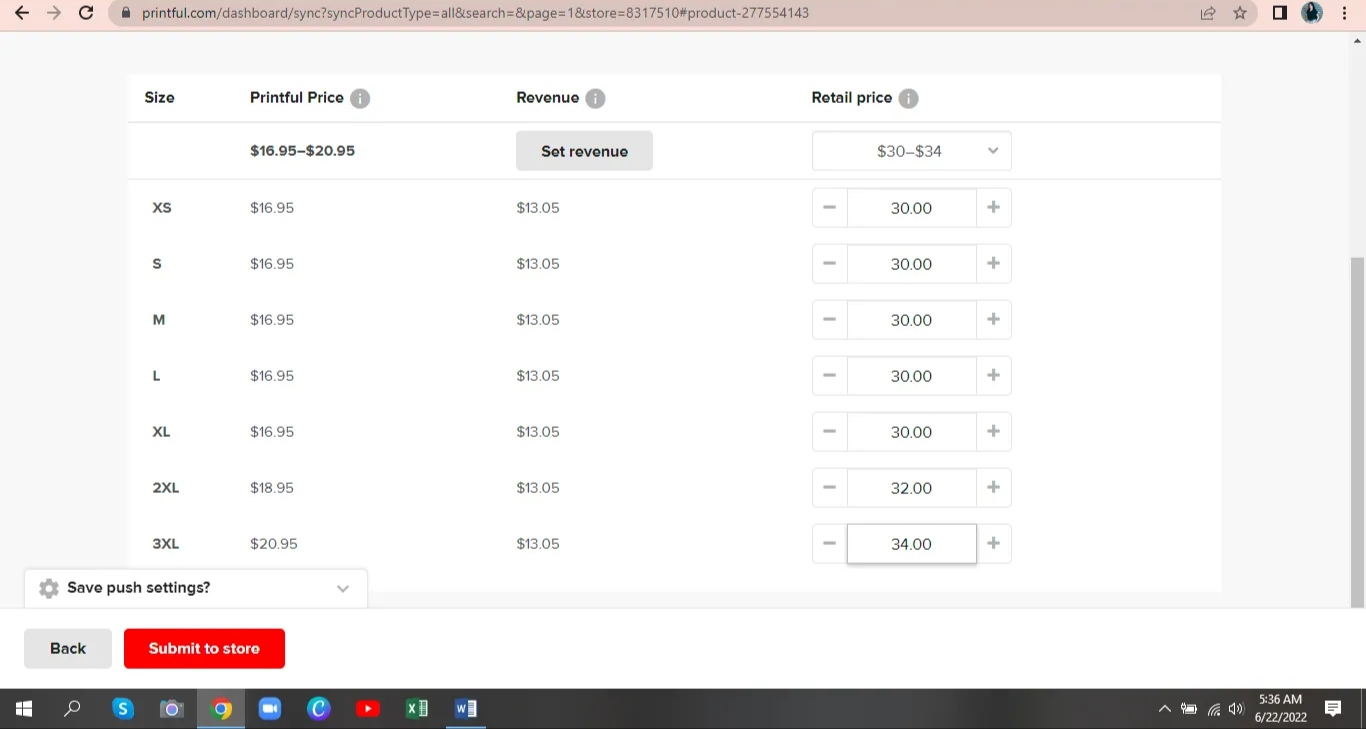The width and height of the screenshot is (1366, 729).
Task: Open the Chrome three-dot menu
Action: coord(1344,13)
